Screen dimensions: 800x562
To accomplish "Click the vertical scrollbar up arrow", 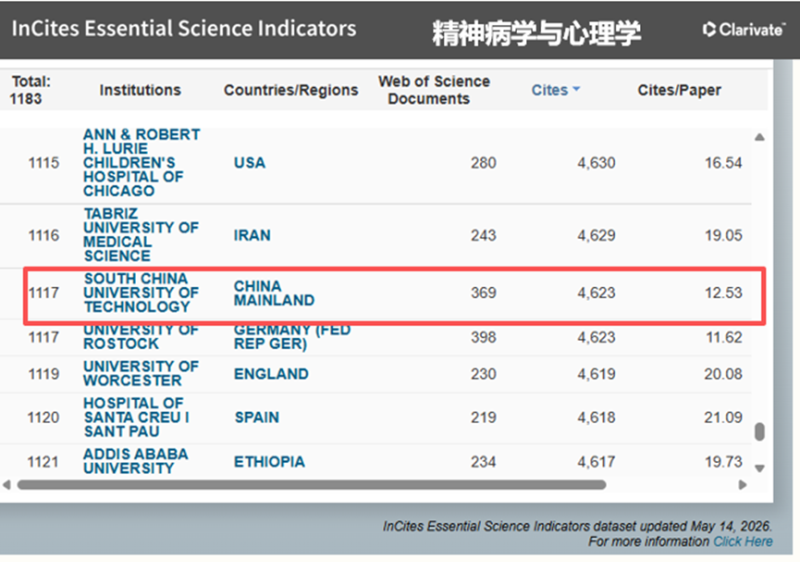I will (x=759, y=137).
